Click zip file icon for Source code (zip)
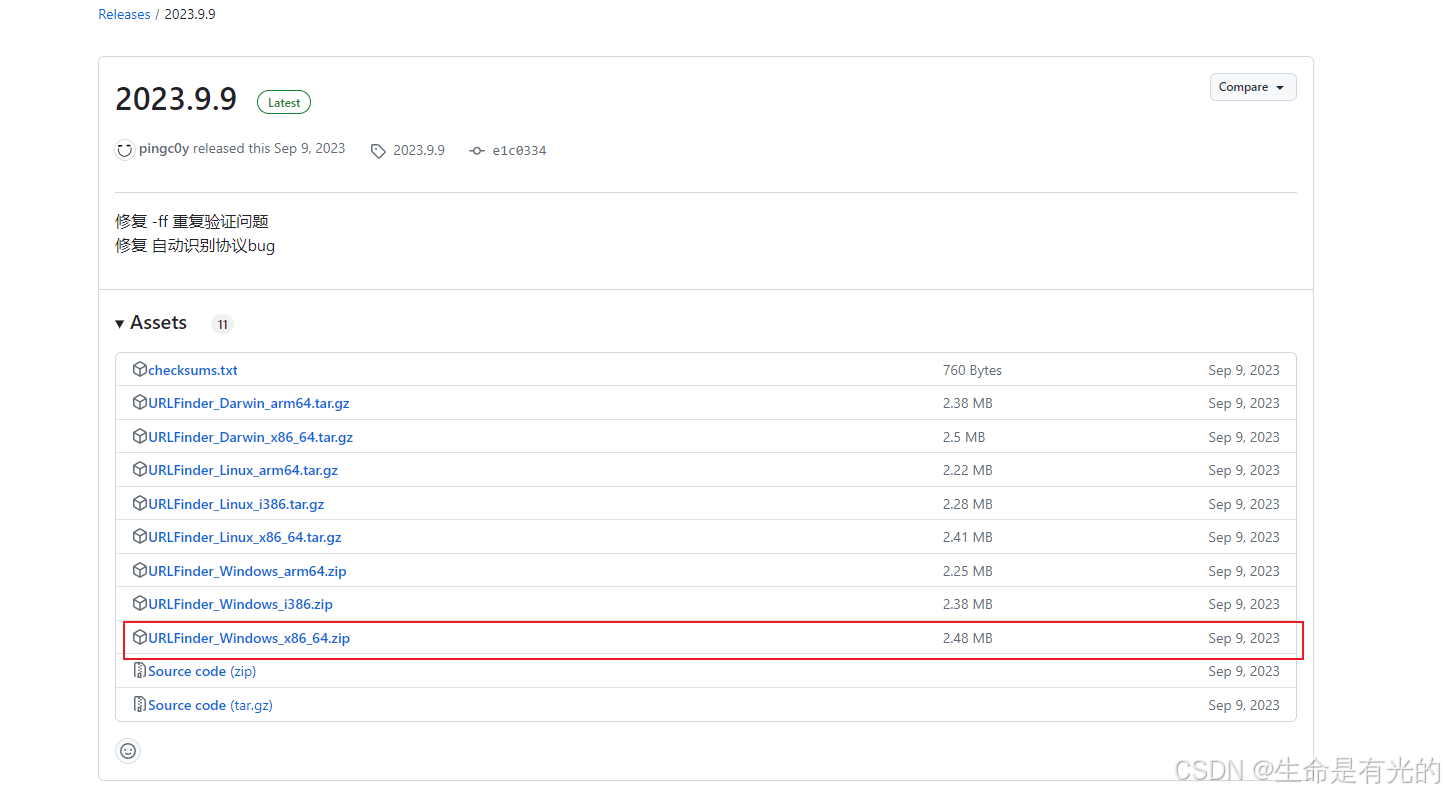This screenshot has width=1445, height=796. click(140, 671)
